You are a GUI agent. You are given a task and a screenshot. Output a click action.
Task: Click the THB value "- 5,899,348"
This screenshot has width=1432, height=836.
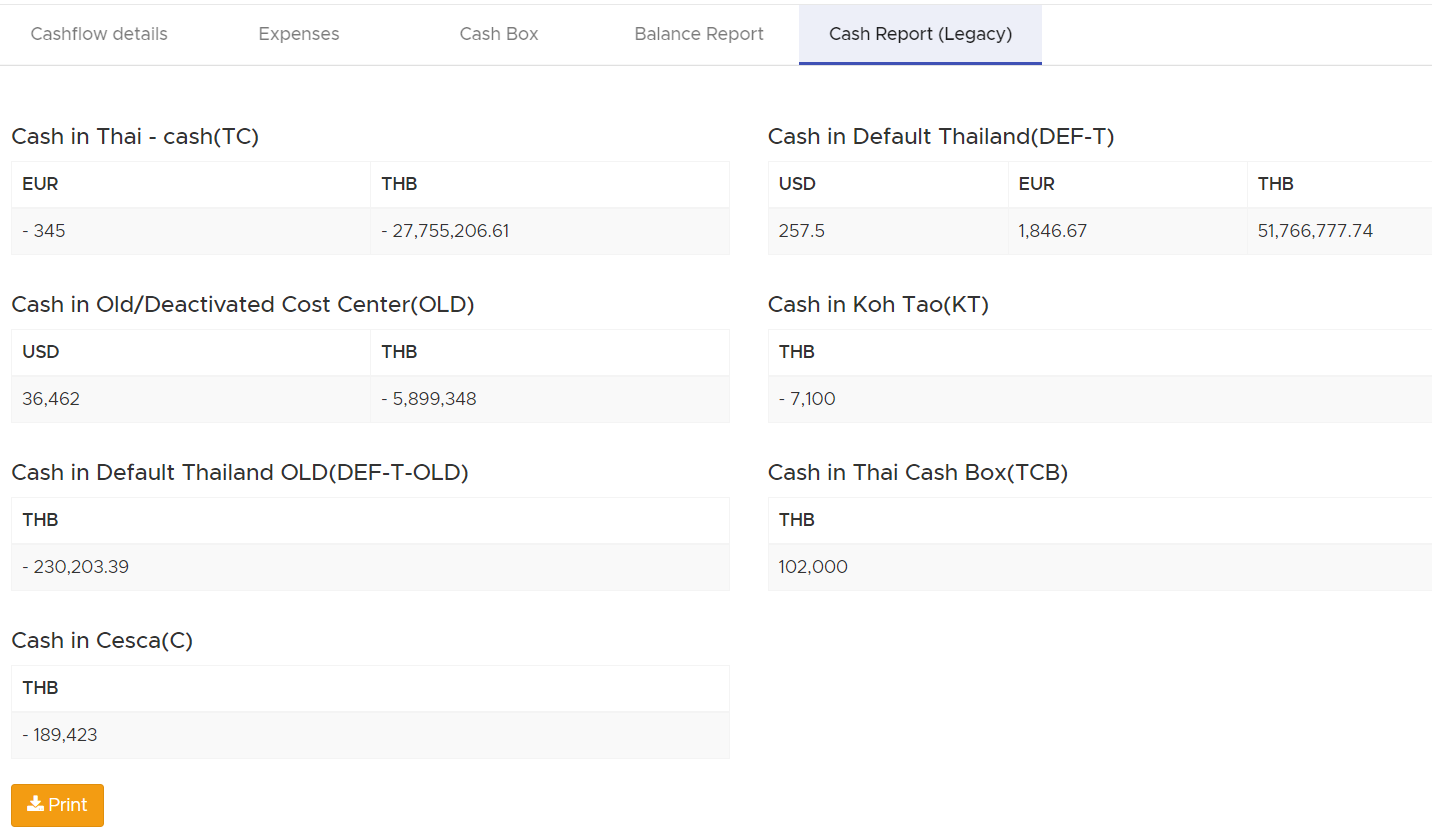coord(429,399)
